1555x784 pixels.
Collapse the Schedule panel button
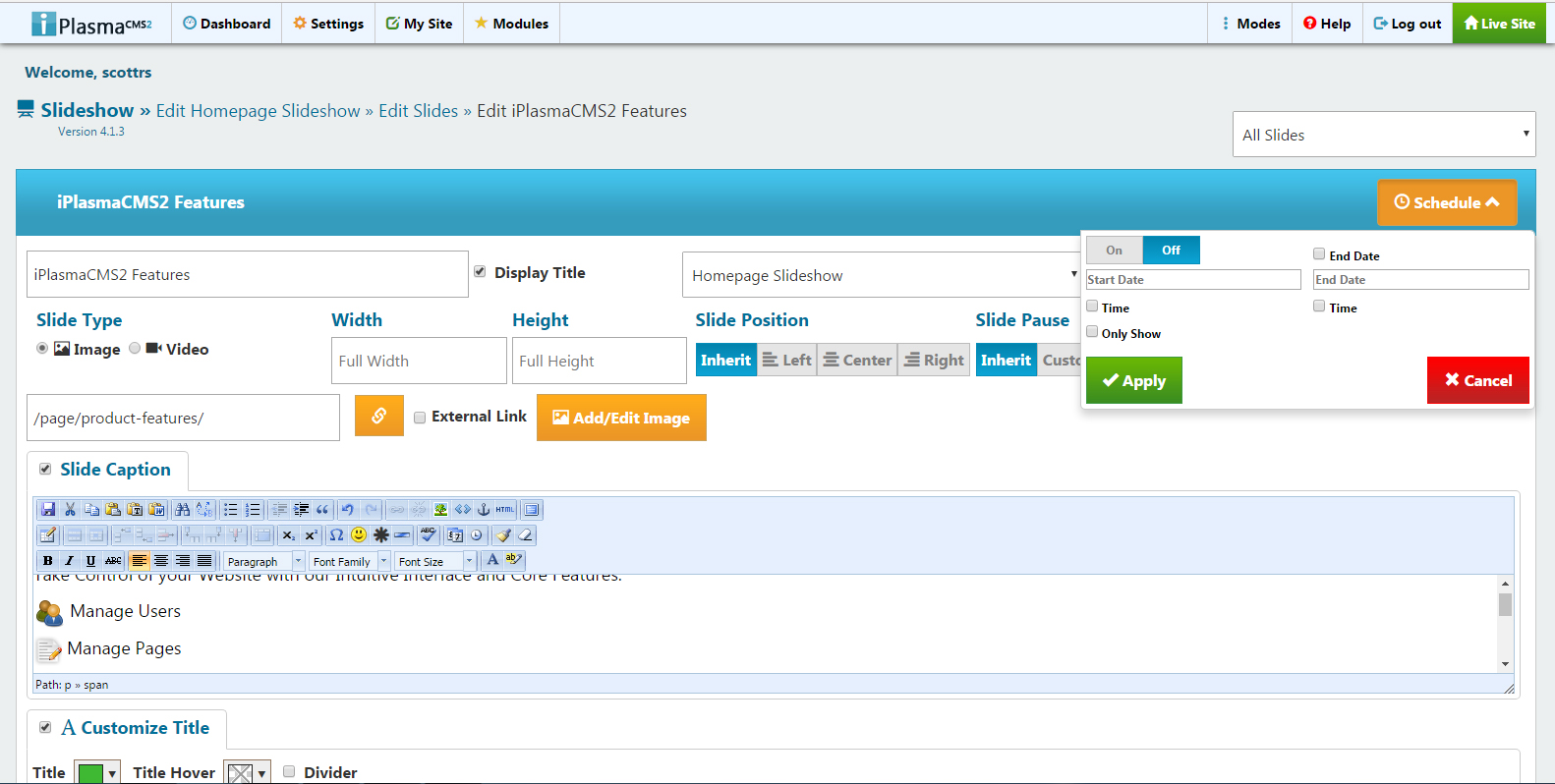point(1447,202)
